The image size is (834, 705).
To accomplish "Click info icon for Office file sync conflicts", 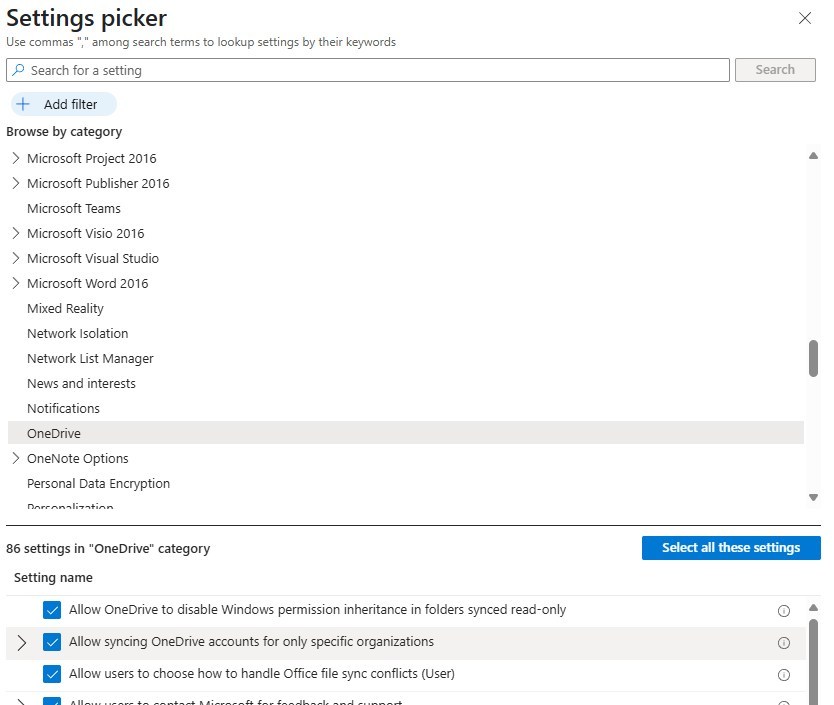I will pos(784,674).
